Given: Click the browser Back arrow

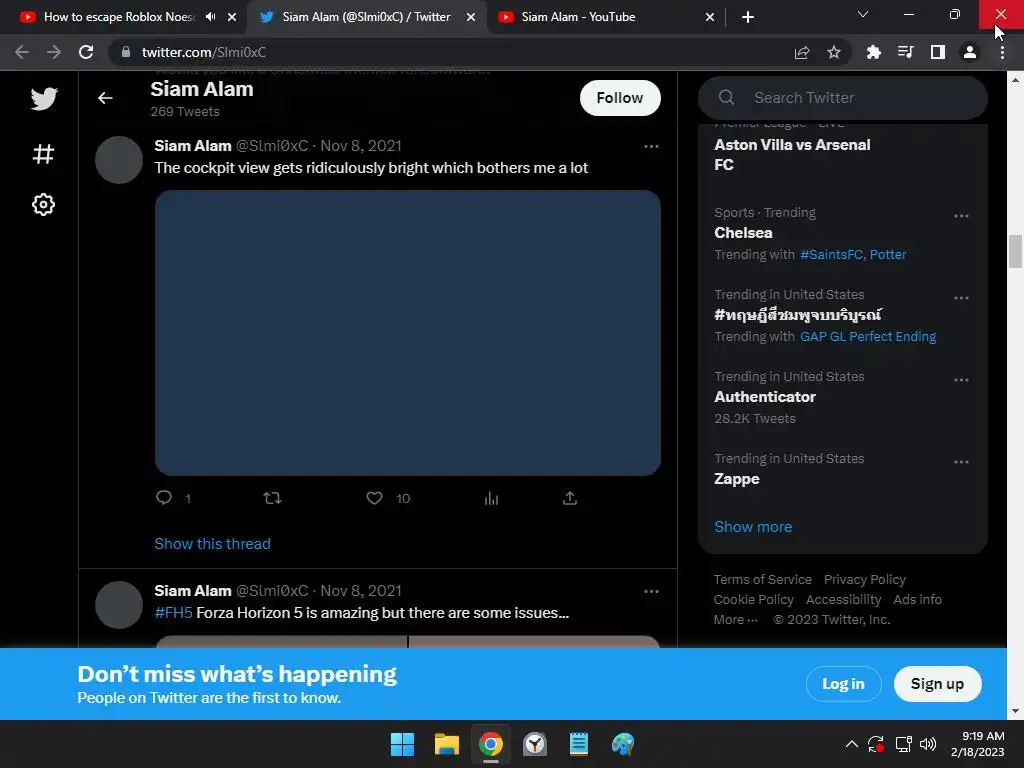Looking at the screenshot, I should tap(22, 52).
